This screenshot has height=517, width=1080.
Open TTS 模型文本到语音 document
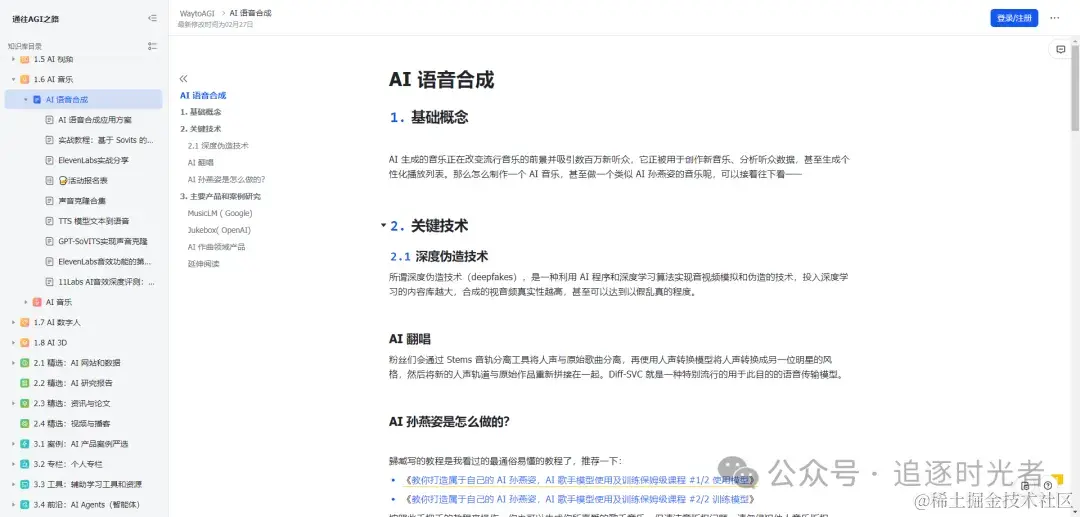tap(94, 221)
